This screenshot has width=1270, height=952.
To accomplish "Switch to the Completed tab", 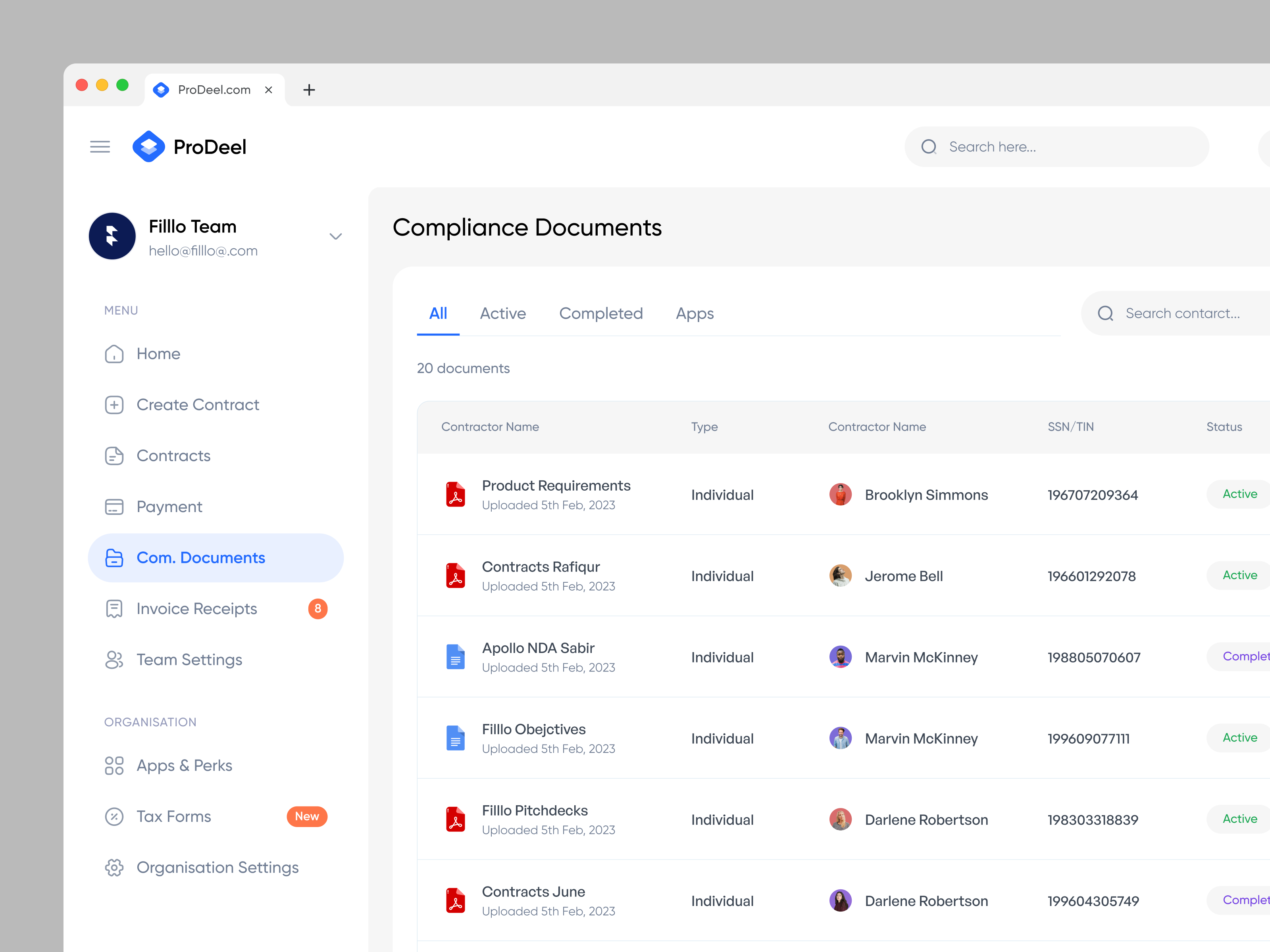I will click(600, 313).
